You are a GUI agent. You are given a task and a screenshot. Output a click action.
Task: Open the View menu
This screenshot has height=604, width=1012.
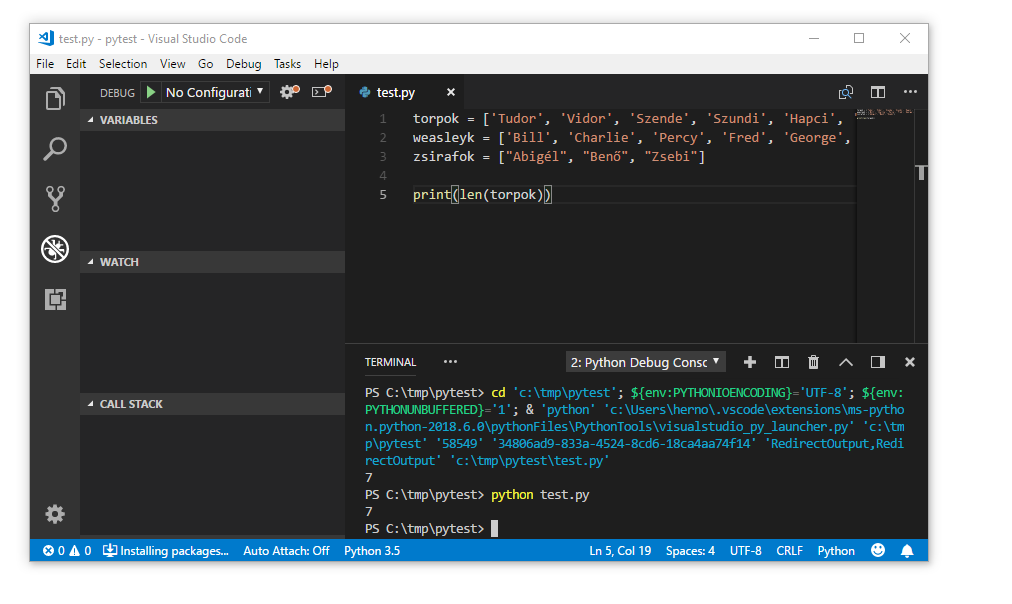[172, 64]
